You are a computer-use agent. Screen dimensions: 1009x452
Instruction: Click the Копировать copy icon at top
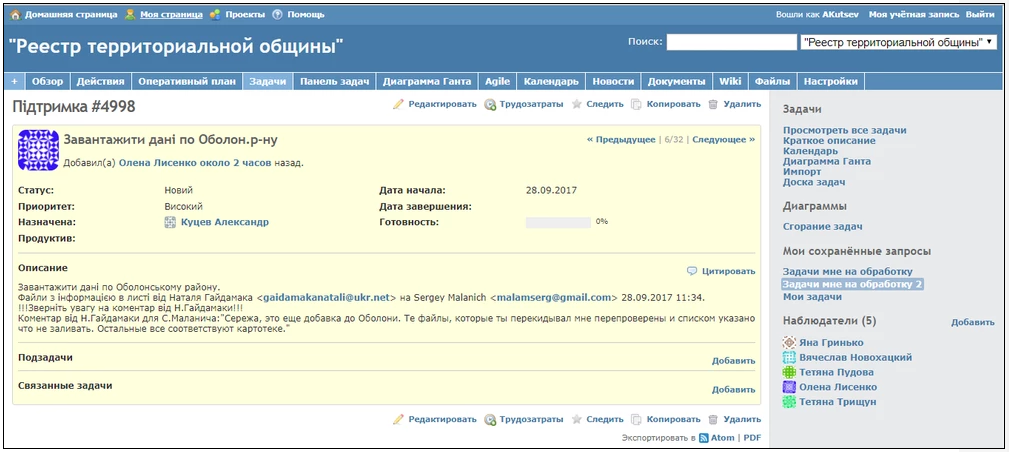coord(636,104)
